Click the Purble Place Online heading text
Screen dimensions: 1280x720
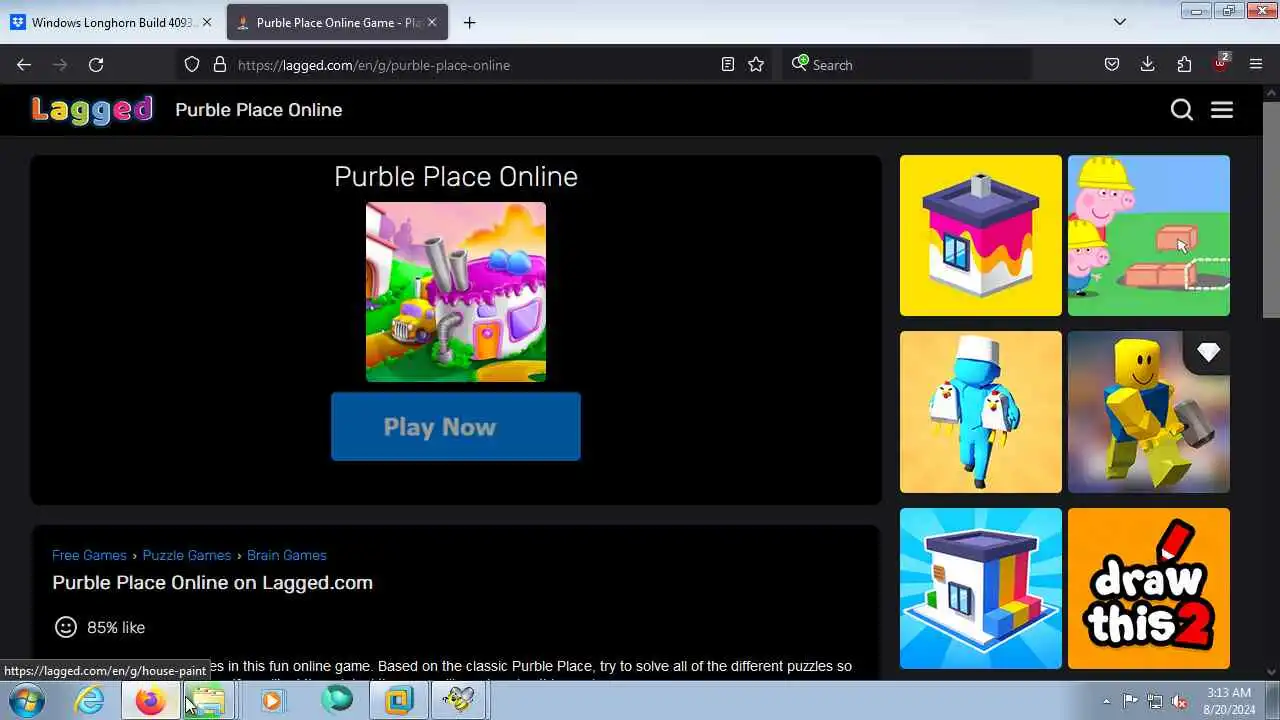click(456, 176)
